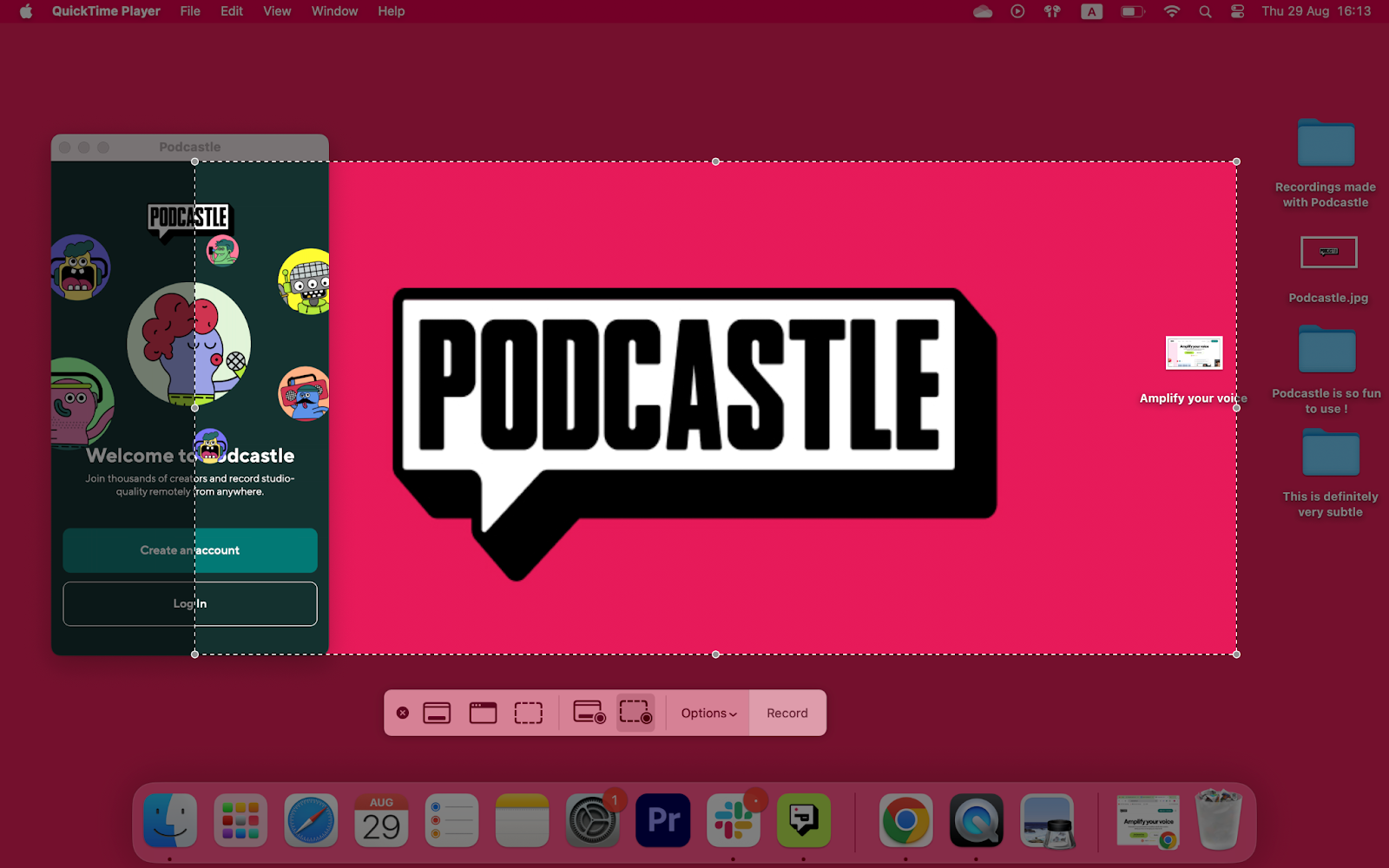Open the Options dropdown
Screen dimensions: 1389x868
click(708, 713)
